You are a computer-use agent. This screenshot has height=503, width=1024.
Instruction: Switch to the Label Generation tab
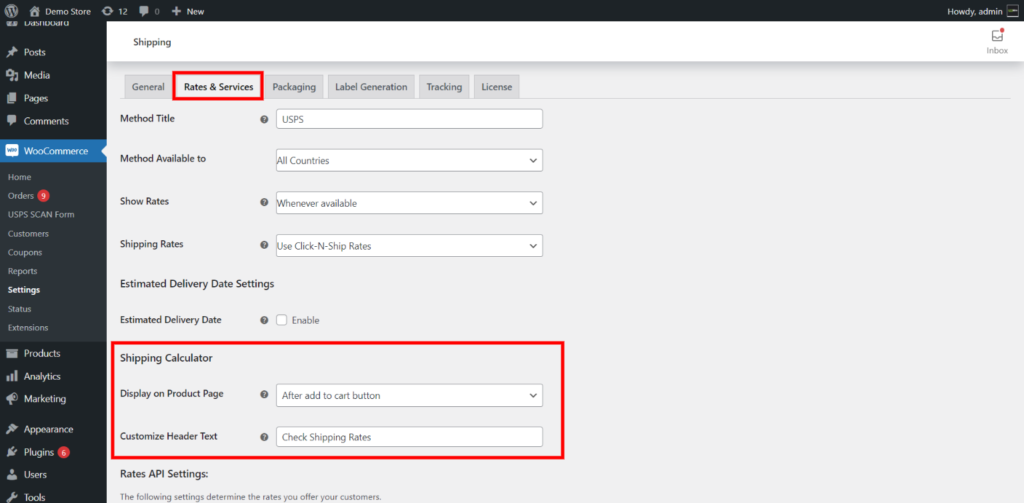(x=371, y=87)
